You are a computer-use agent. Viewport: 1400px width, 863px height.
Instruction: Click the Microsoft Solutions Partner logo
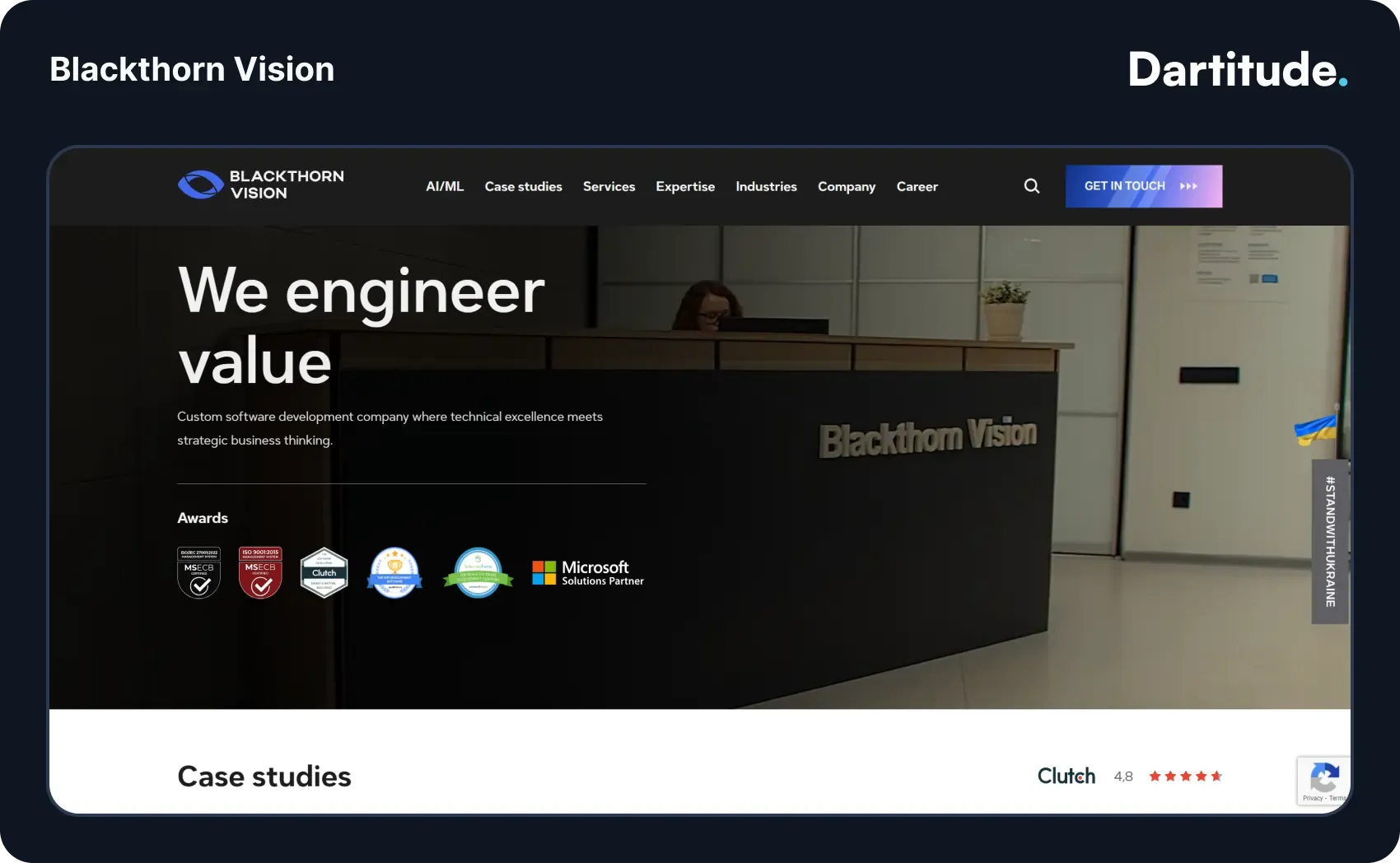pyautogui.click(x=588, y=573)
